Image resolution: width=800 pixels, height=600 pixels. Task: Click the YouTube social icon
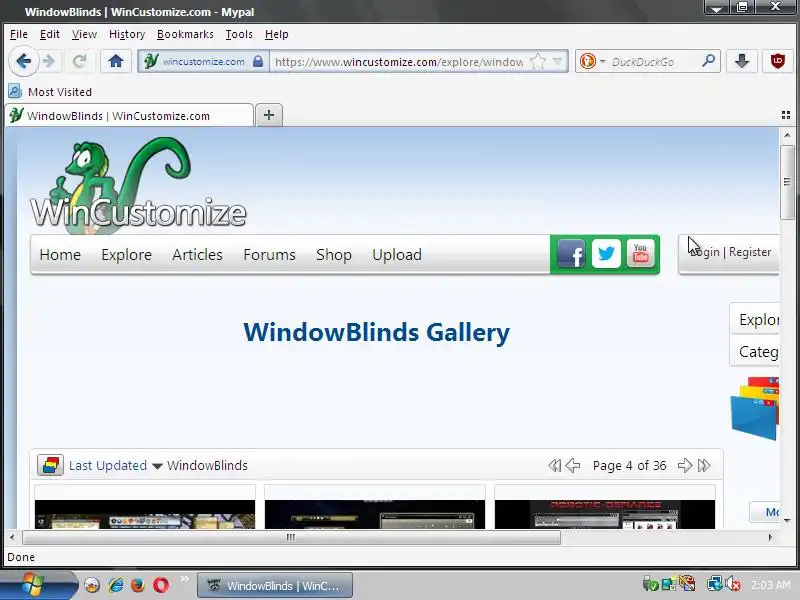(640, 254)
